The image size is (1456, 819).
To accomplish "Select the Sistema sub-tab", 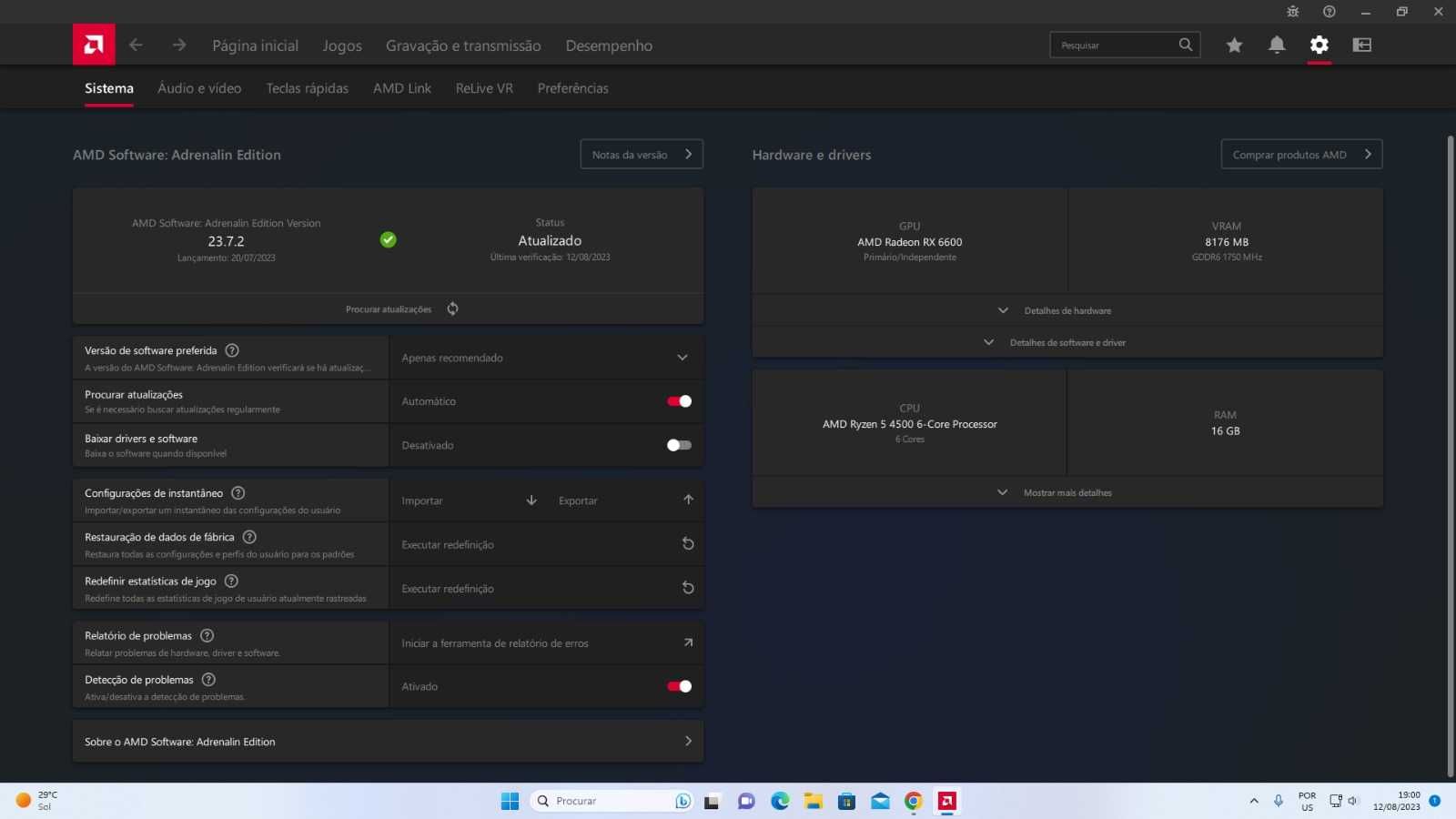I will tap(109, 88).
